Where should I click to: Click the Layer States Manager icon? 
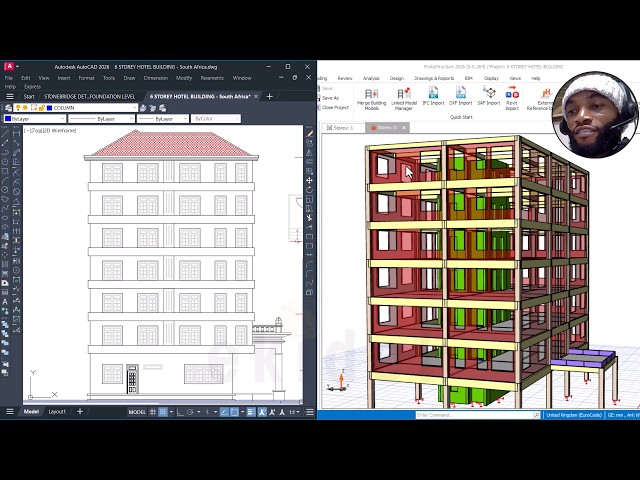[162, 108]
